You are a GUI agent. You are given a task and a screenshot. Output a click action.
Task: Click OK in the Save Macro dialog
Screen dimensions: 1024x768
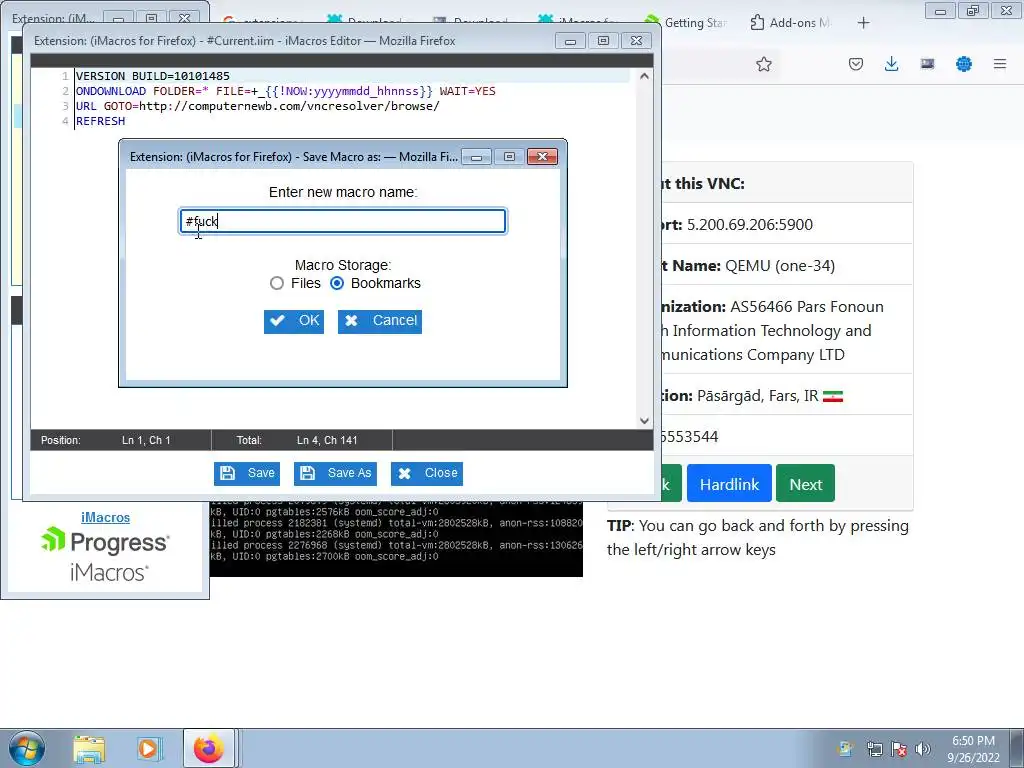(294, 321)
